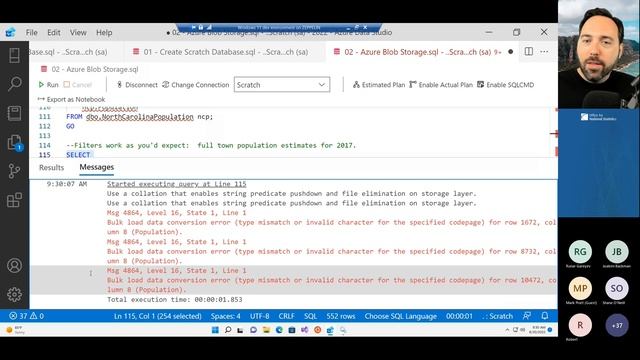Viewport: 640px width, 360px height.
Task: Switch to the Results tab
Action: 51,167
